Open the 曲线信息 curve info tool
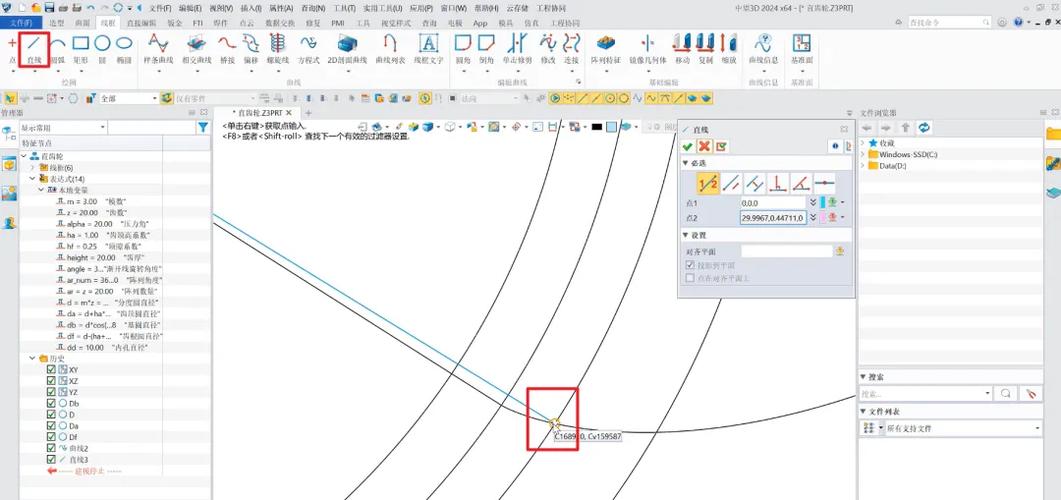Screen dimensions: 1061x500 tap(763, 49)
